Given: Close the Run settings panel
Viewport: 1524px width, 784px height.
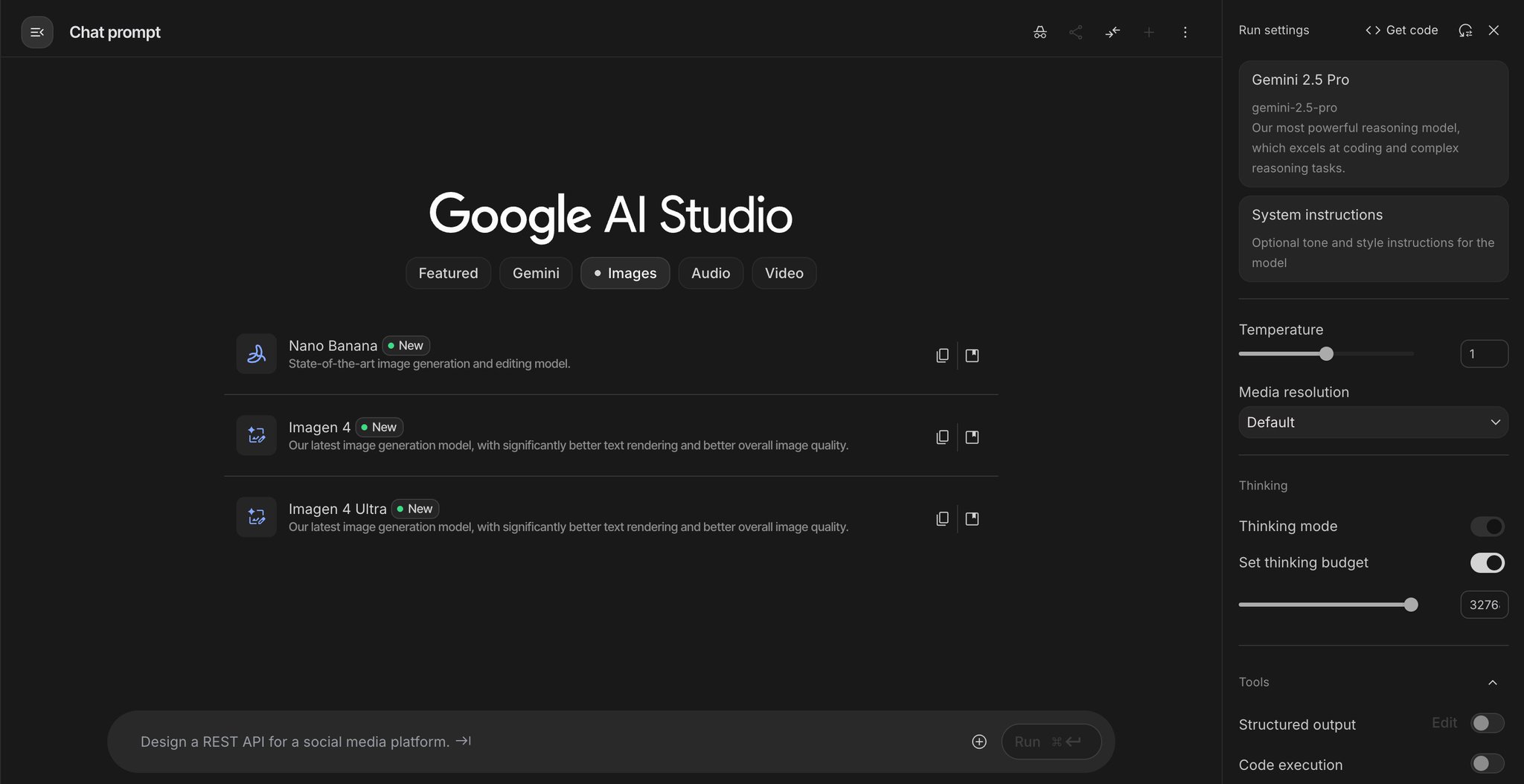Looking at the screenshot, I should [1493, 30].
